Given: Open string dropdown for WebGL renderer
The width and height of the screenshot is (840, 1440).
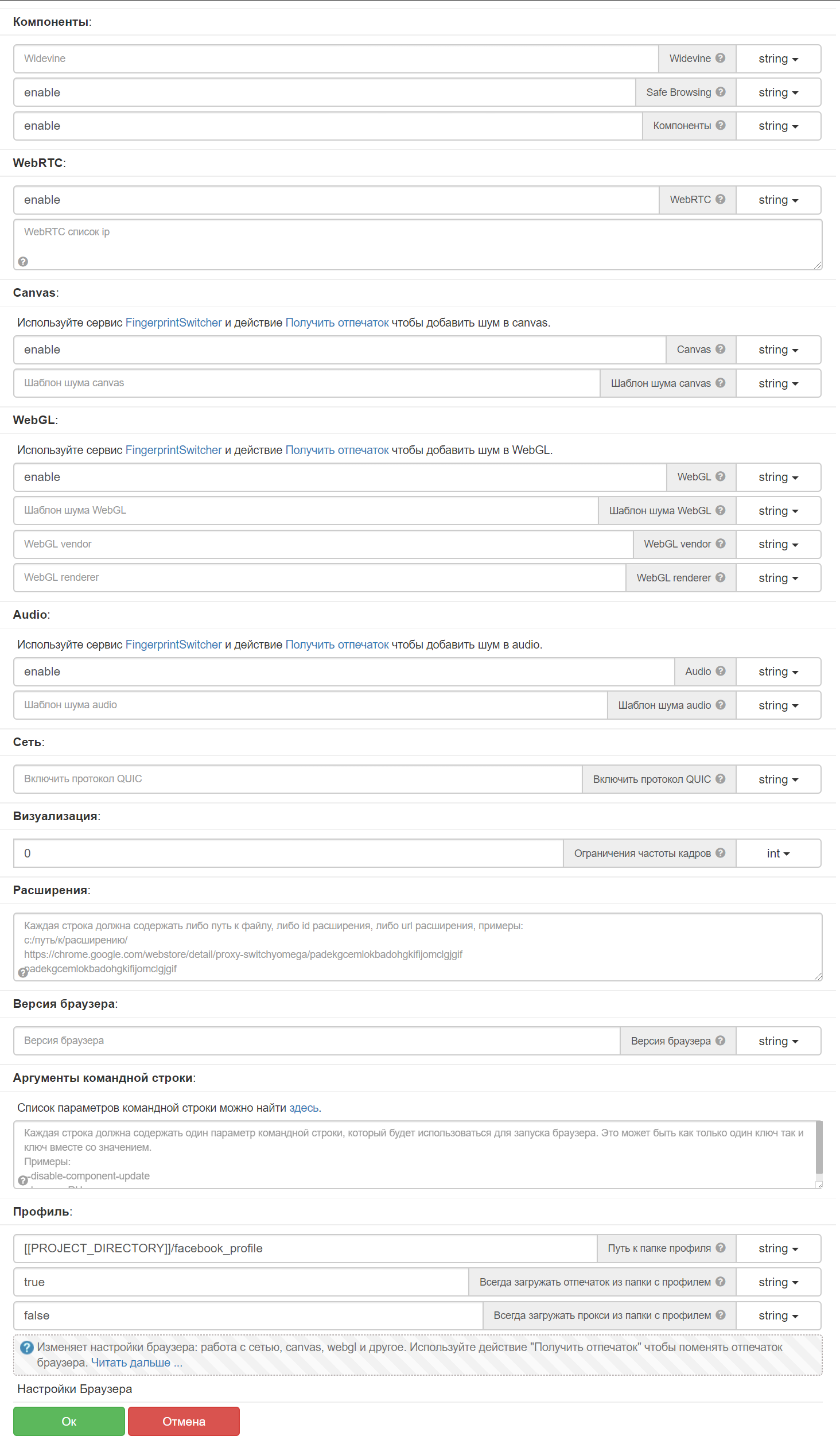Looking at the screenshot, I should tap(778, 579).
